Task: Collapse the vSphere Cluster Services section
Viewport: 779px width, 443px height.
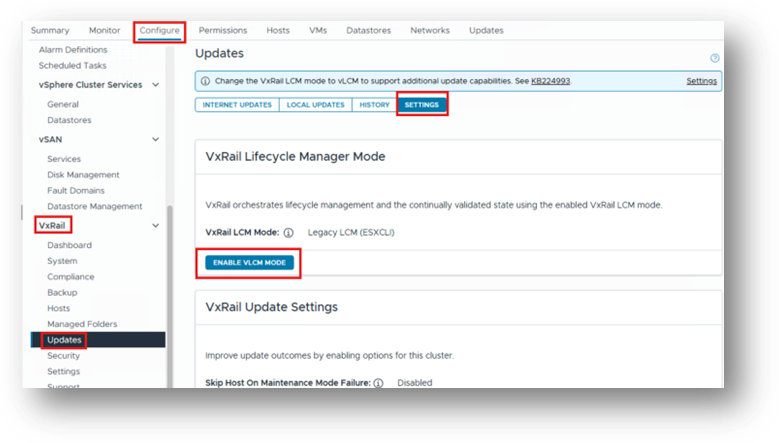Action: (156, 85)
